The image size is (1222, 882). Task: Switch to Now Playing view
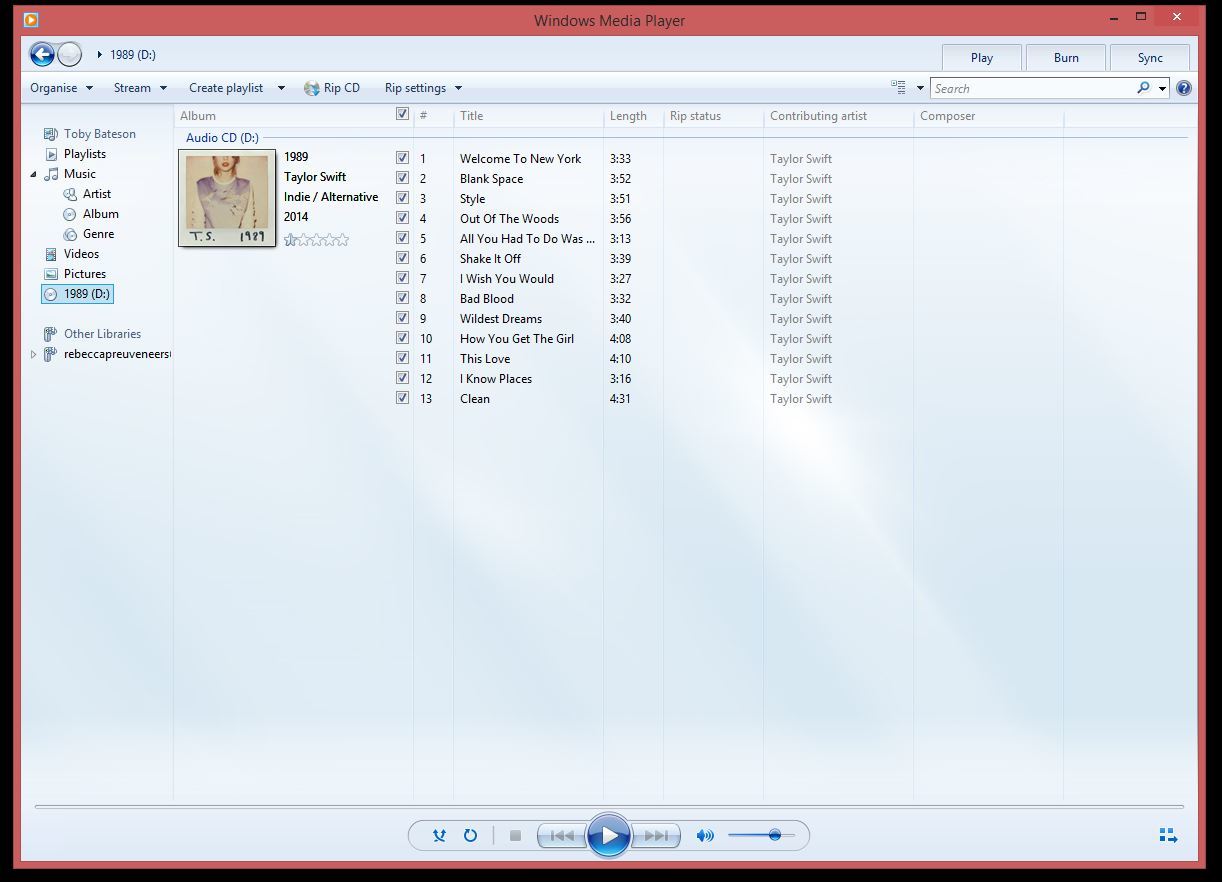click(1168, 835)
